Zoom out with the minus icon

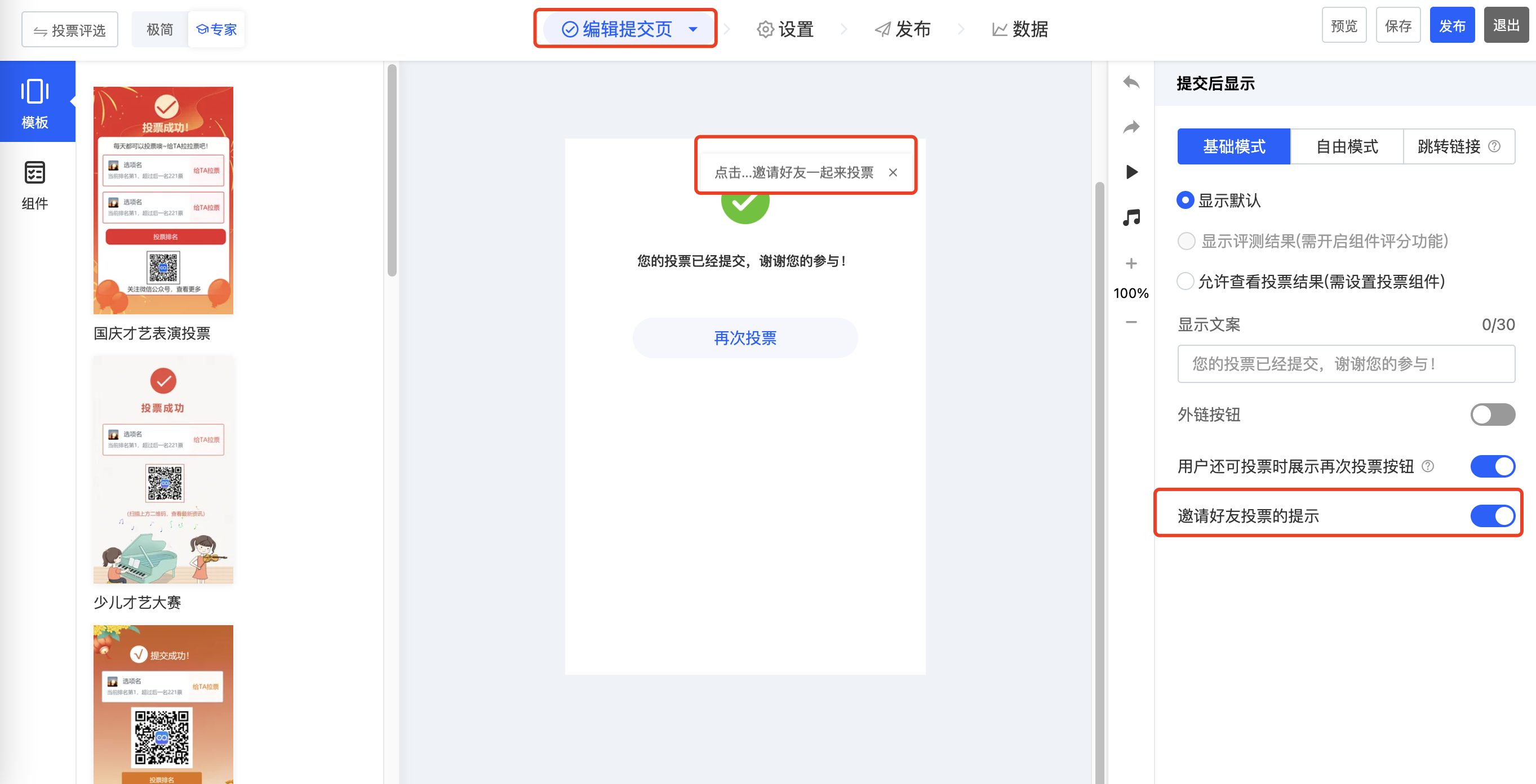pyautogui.click(x=1131, y=322)
